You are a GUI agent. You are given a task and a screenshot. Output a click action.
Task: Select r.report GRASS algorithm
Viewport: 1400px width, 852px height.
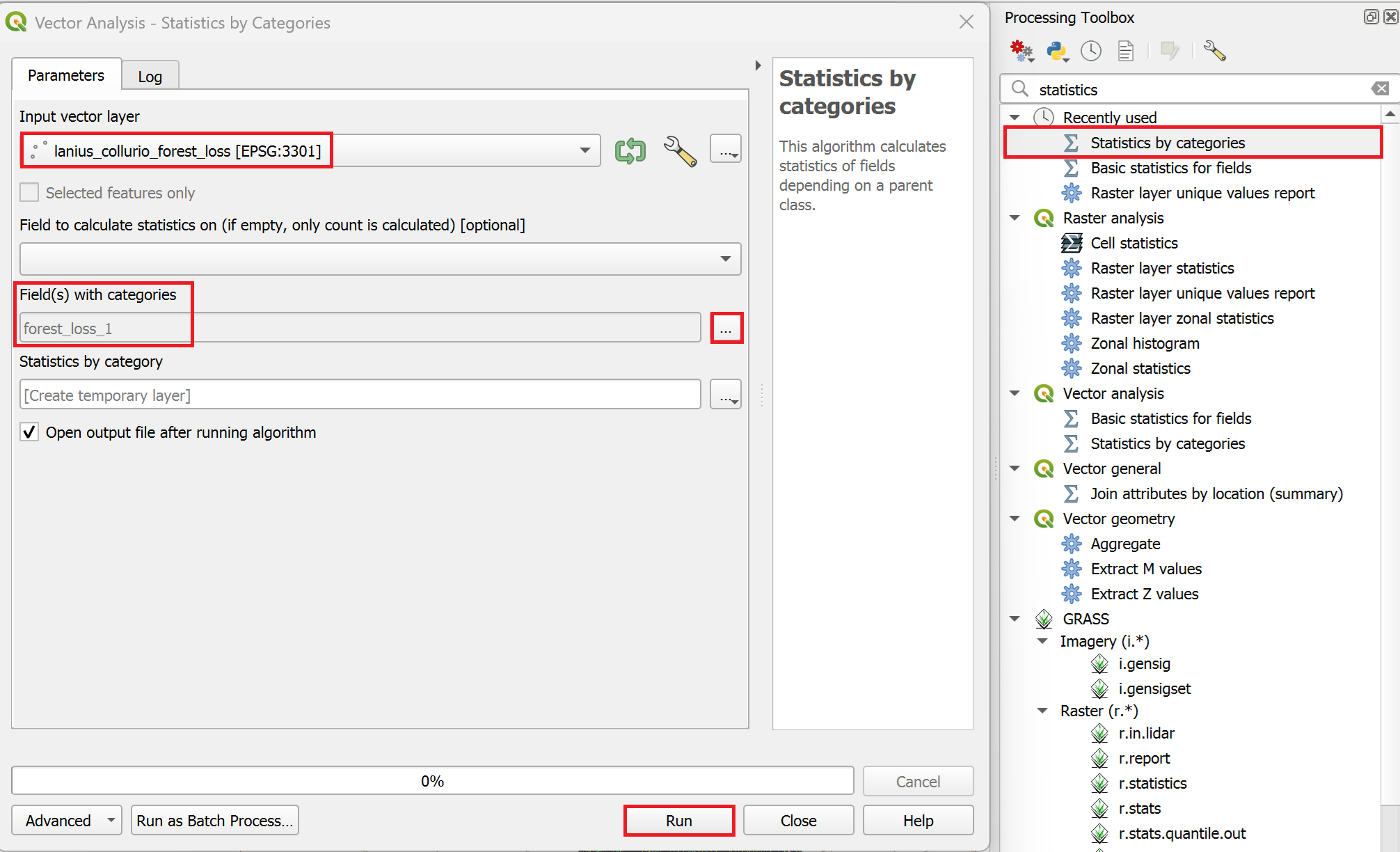tap(1144, 758)
